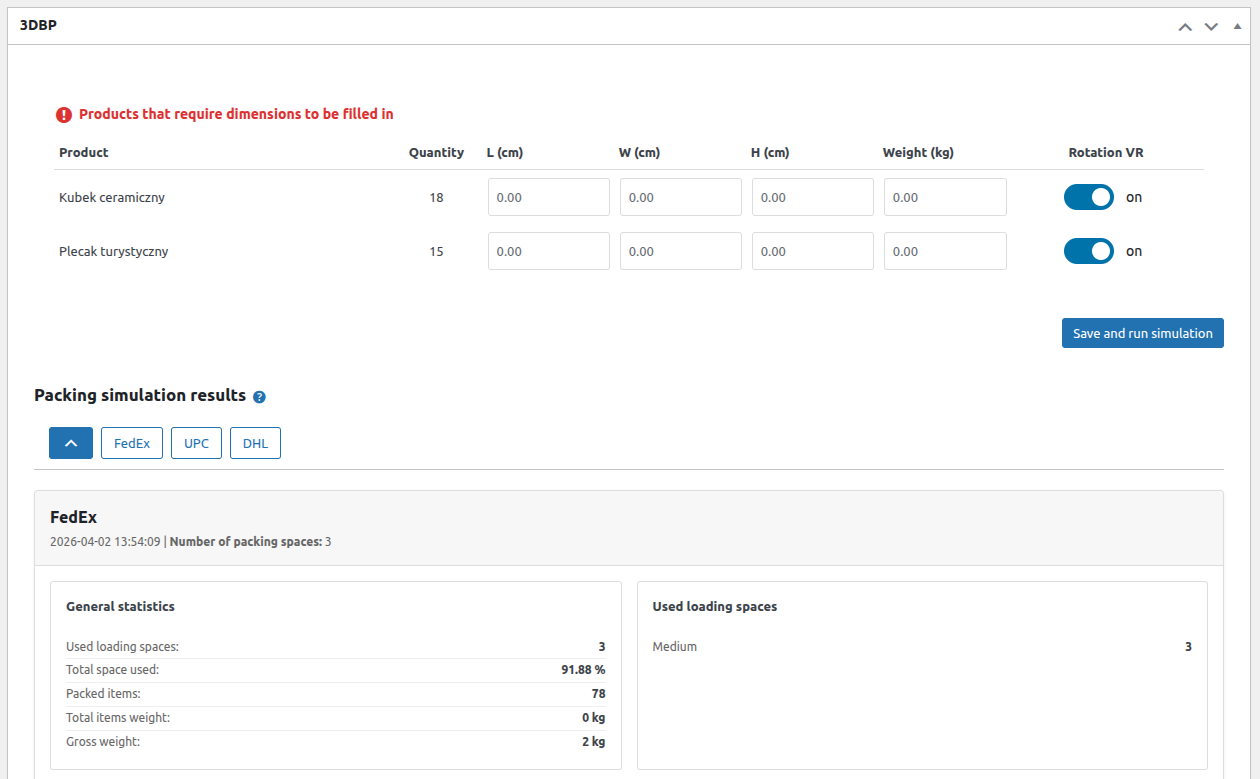Click the L (cm) field for Plecak turystyczny

point(548,251)
